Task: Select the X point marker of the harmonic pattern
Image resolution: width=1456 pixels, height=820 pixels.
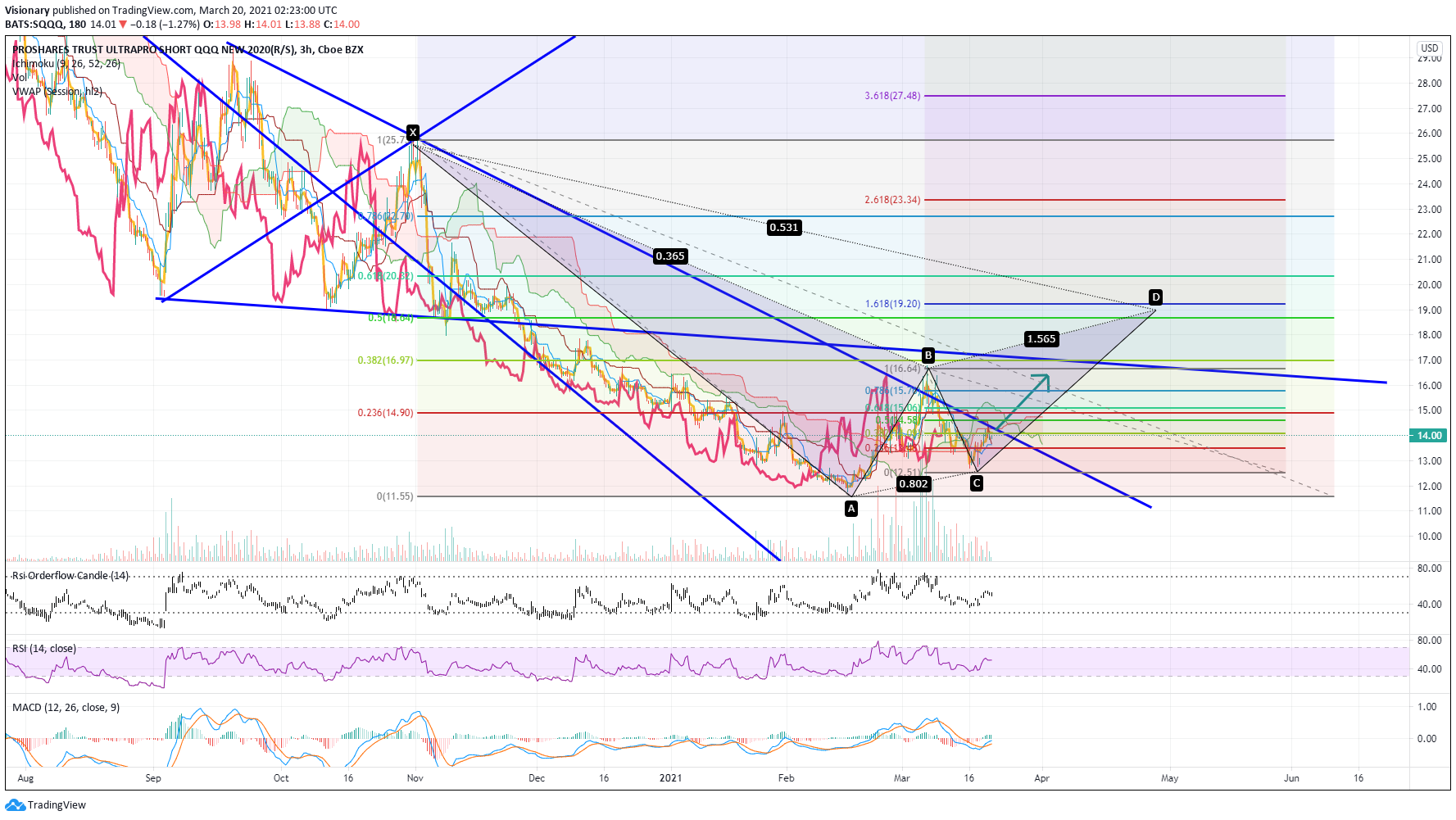Action: point(413,132)
